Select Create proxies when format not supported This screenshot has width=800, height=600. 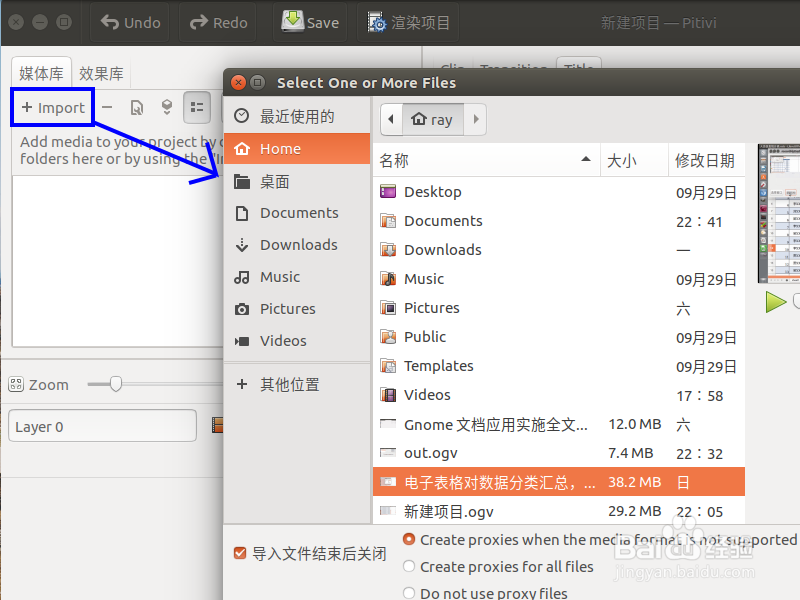[x=409, y=539]
